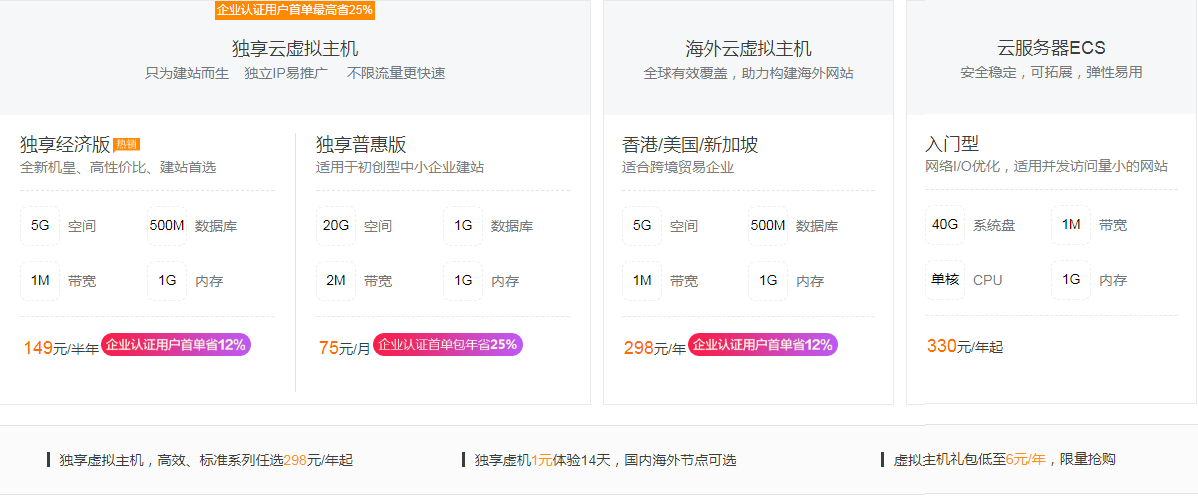Select the 独享普惠版 plan title

tap(361, 144)
